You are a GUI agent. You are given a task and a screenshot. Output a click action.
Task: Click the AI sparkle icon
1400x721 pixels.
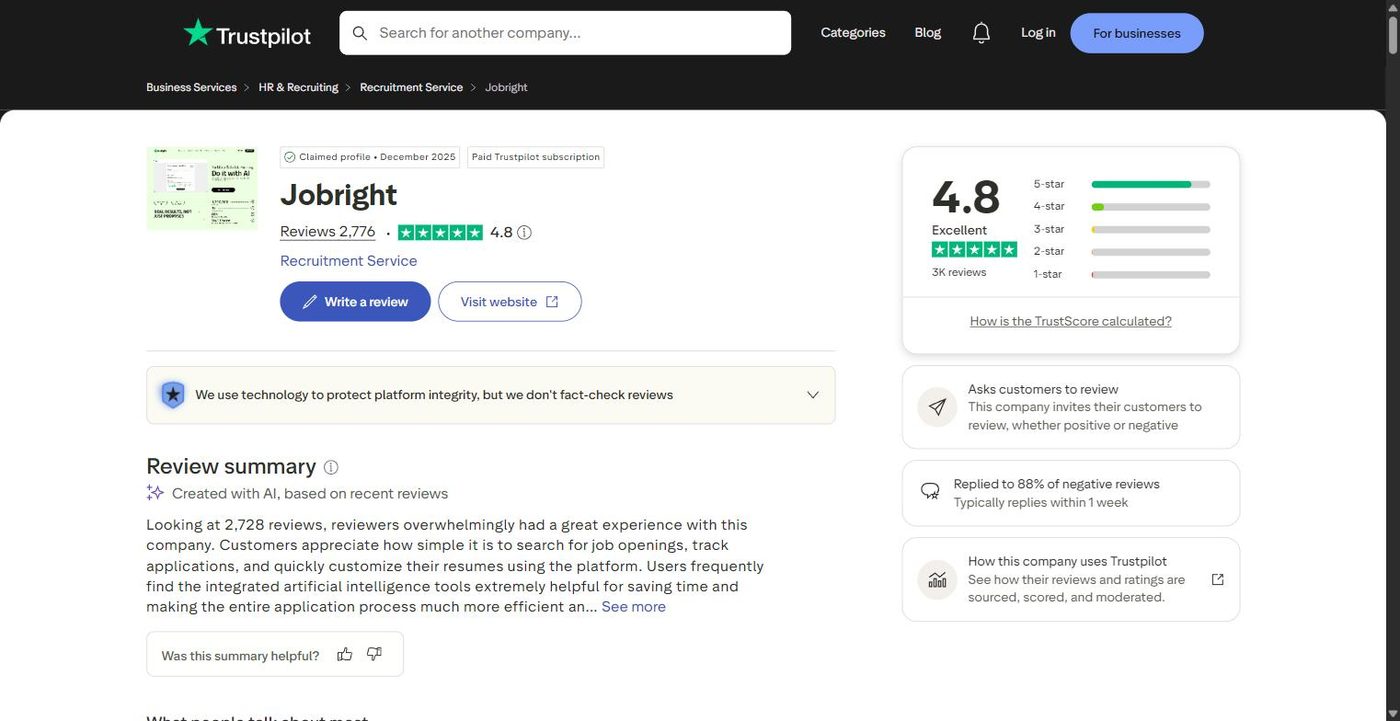(155, 493)
